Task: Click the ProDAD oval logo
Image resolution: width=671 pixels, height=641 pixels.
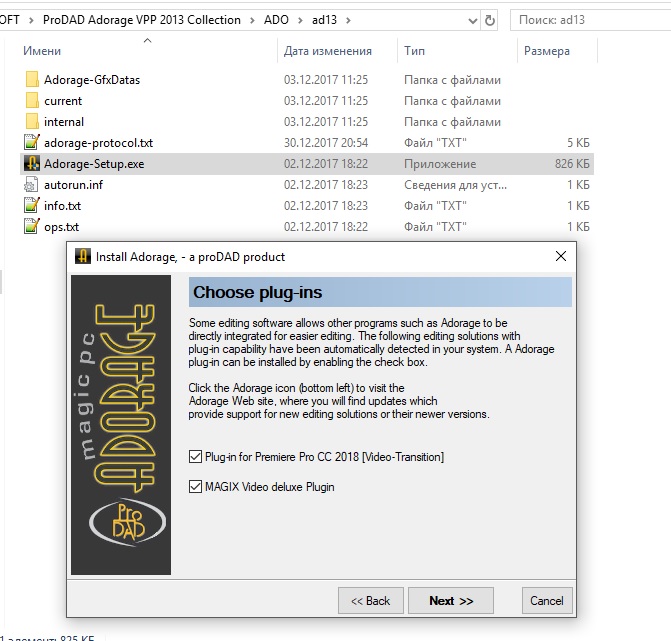Action: 127,522
